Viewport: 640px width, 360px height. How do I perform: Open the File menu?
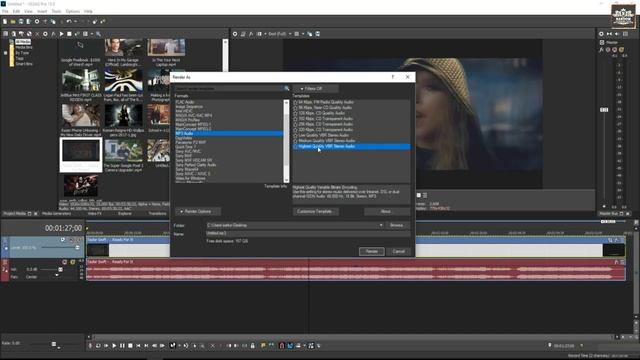click(x=5, y=11)
